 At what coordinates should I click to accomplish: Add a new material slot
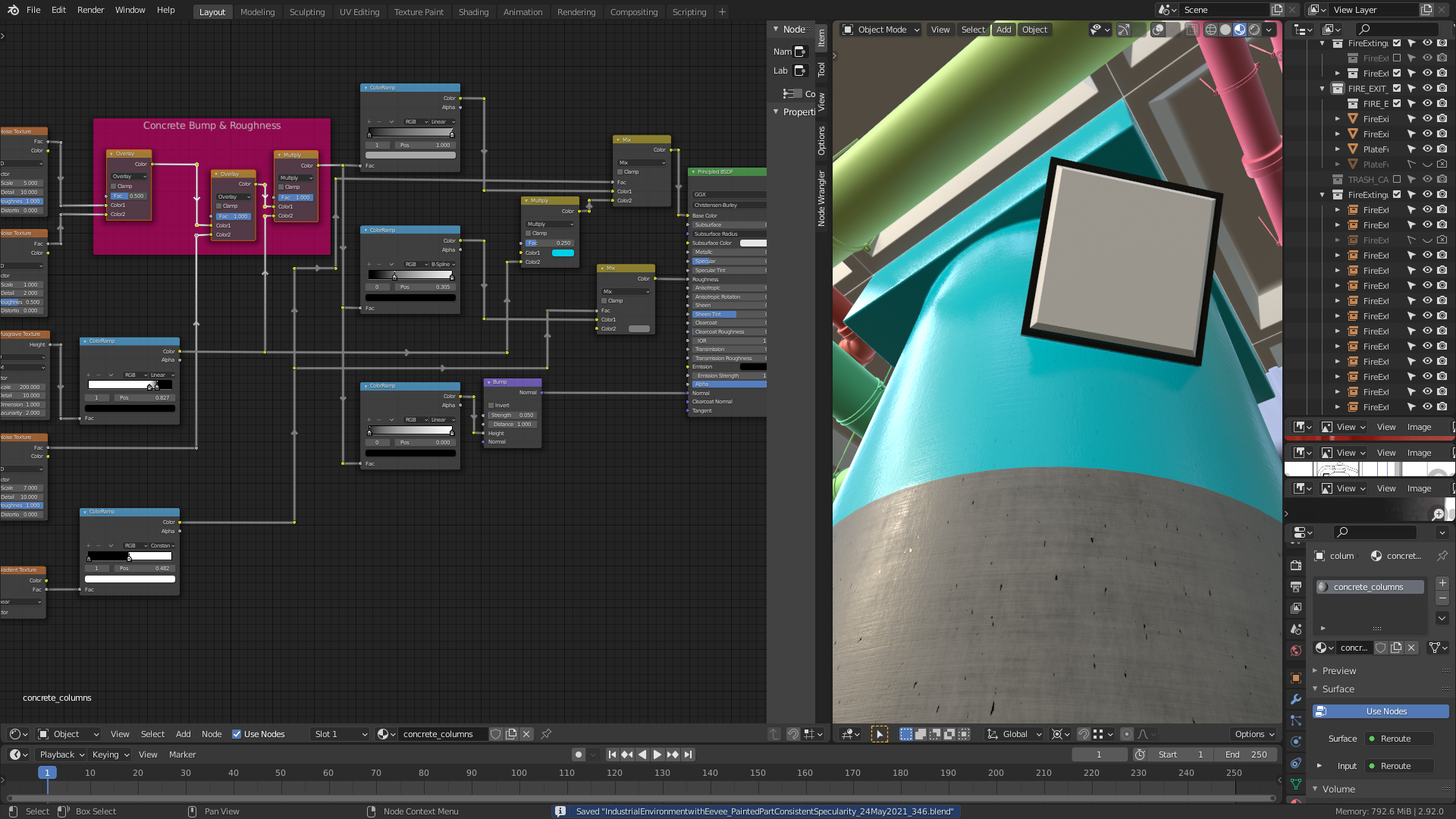(x=1442, y=583)
